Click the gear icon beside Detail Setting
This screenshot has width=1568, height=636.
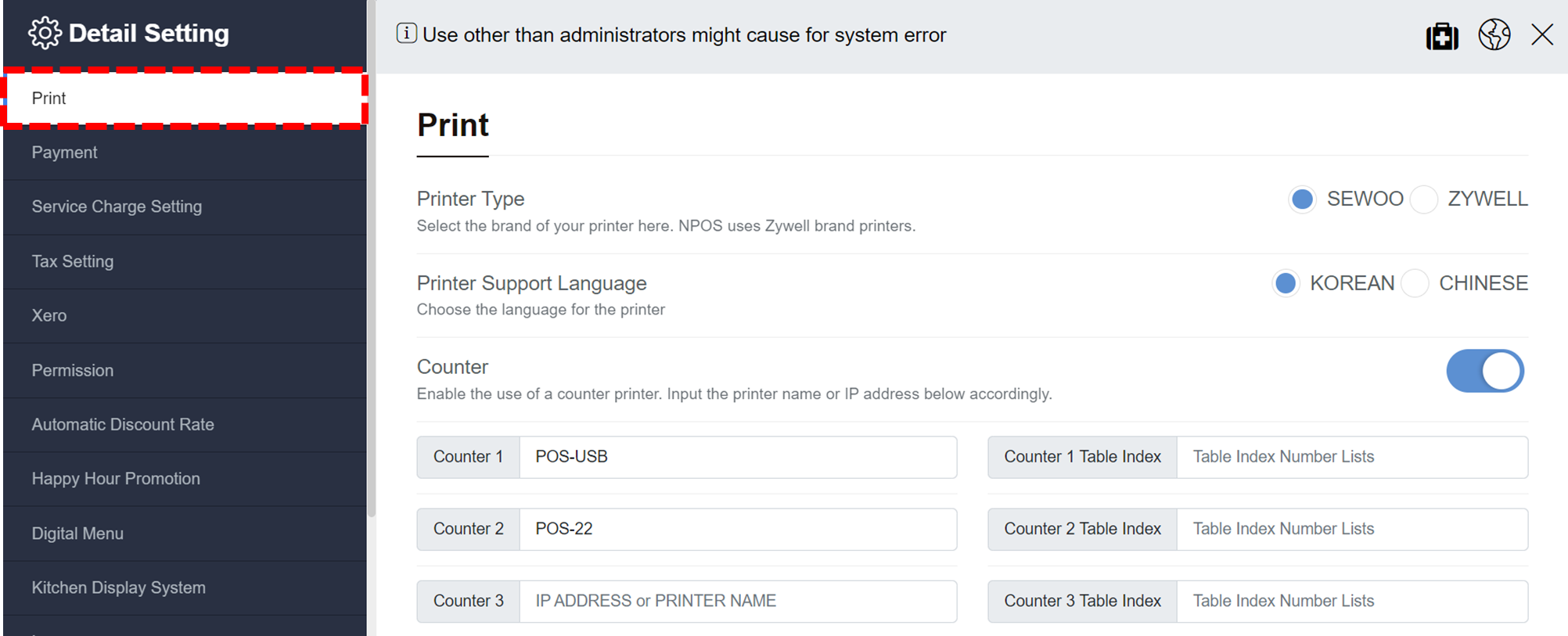(45, 32)
